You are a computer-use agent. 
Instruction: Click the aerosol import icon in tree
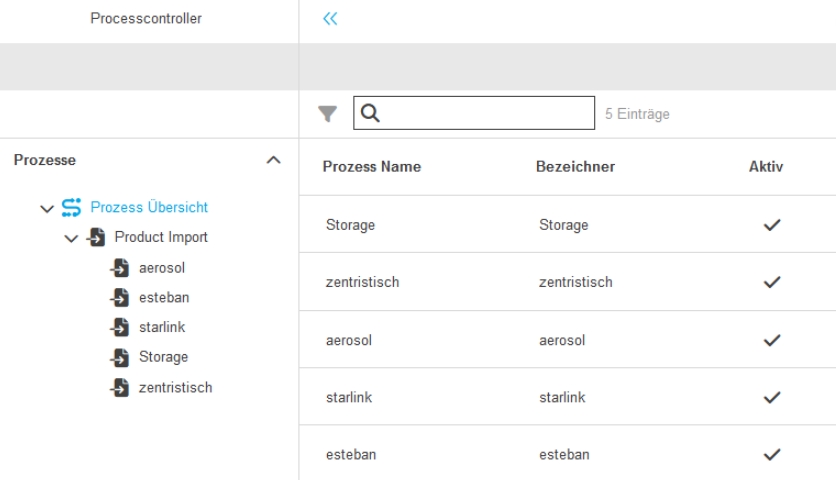click(x=120, y=268)
